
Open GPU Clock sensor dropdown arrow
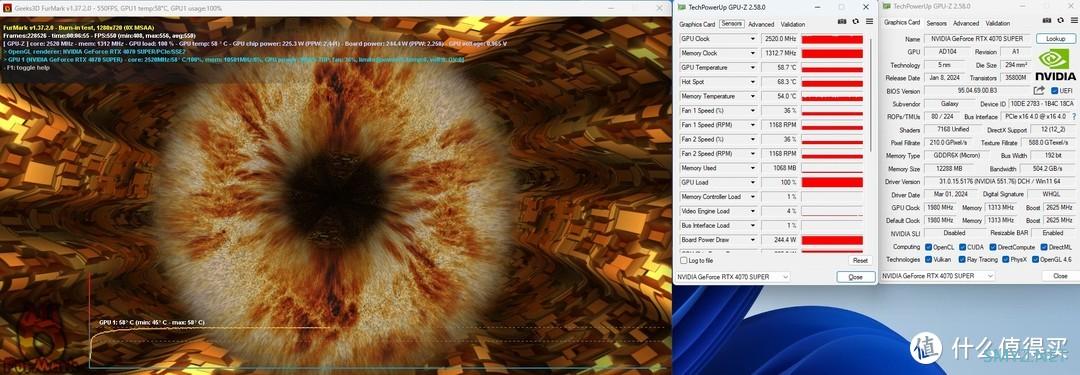[x=753, y=39]
